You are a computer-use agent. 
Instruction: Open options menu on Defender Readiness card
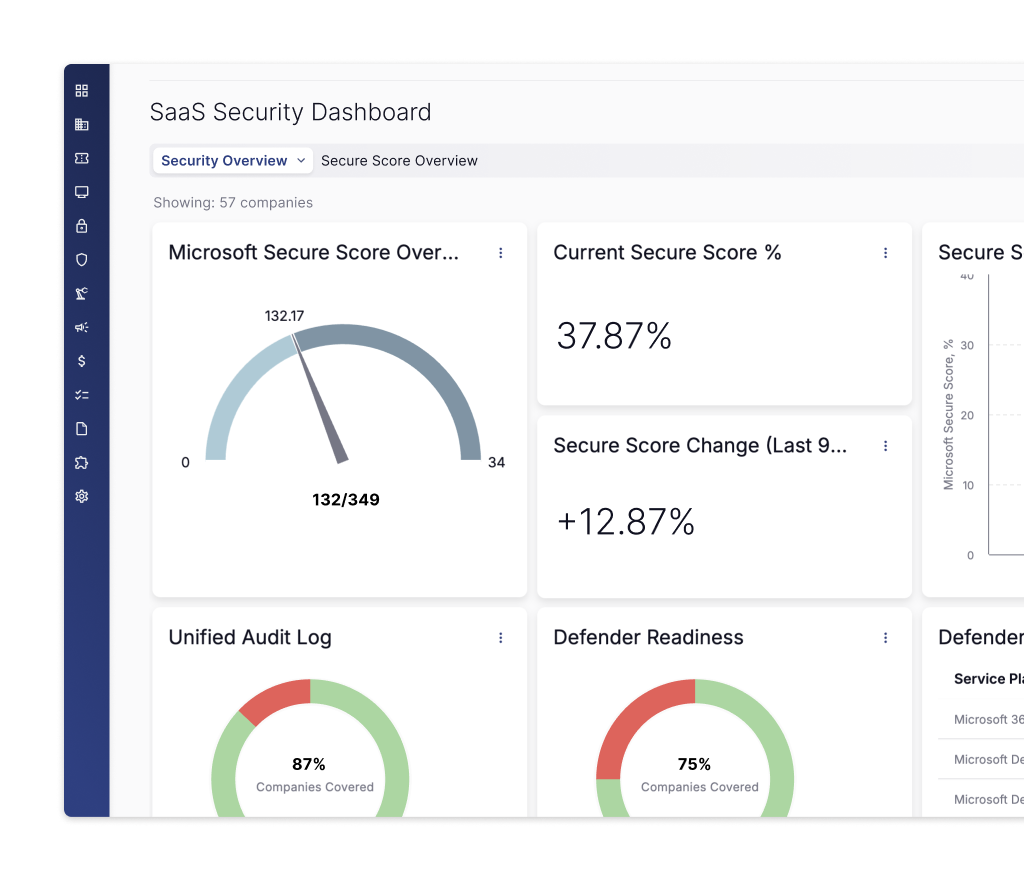point(886,637)
